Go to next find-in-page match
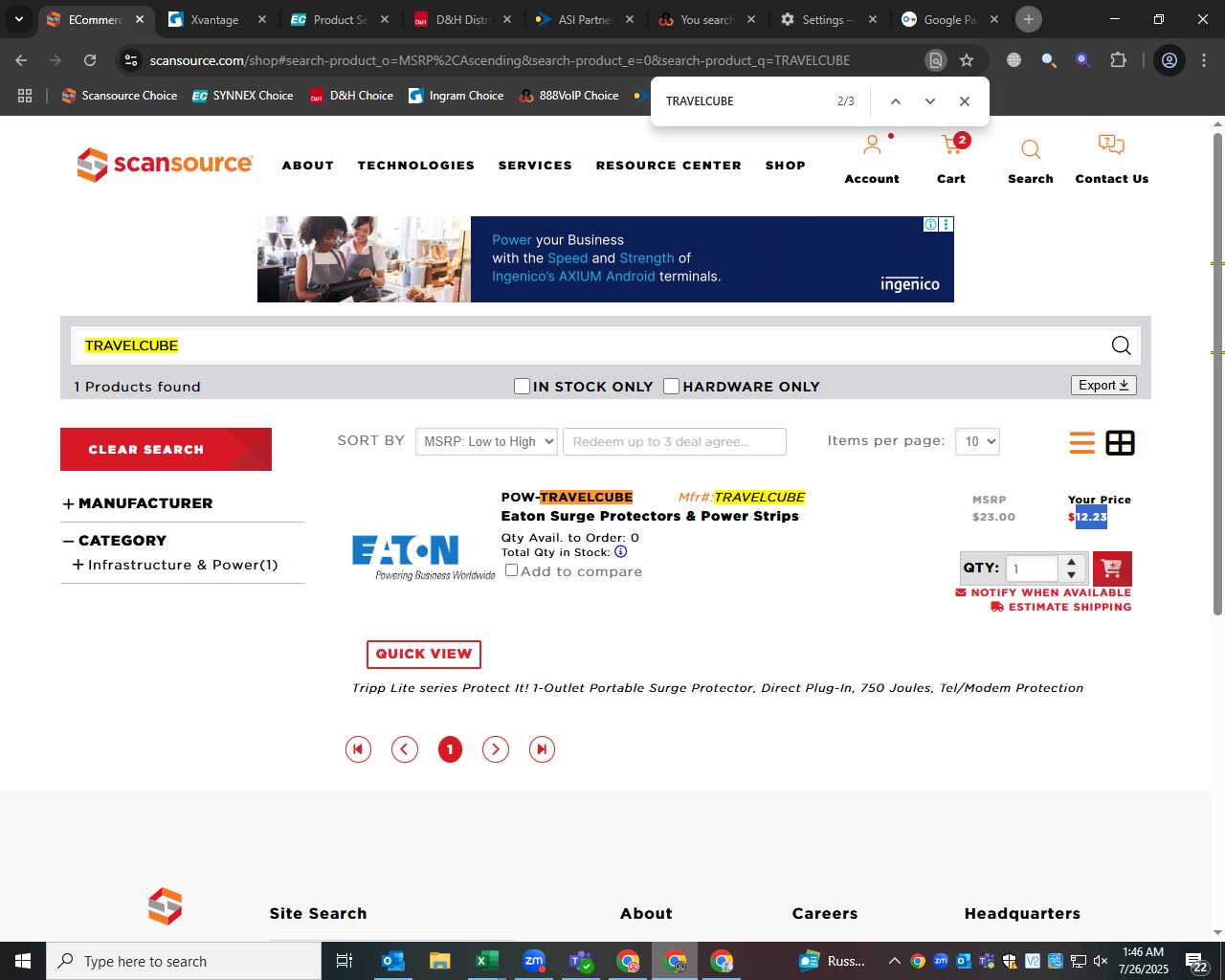1225x980 pixels. [x=929, y=101]
